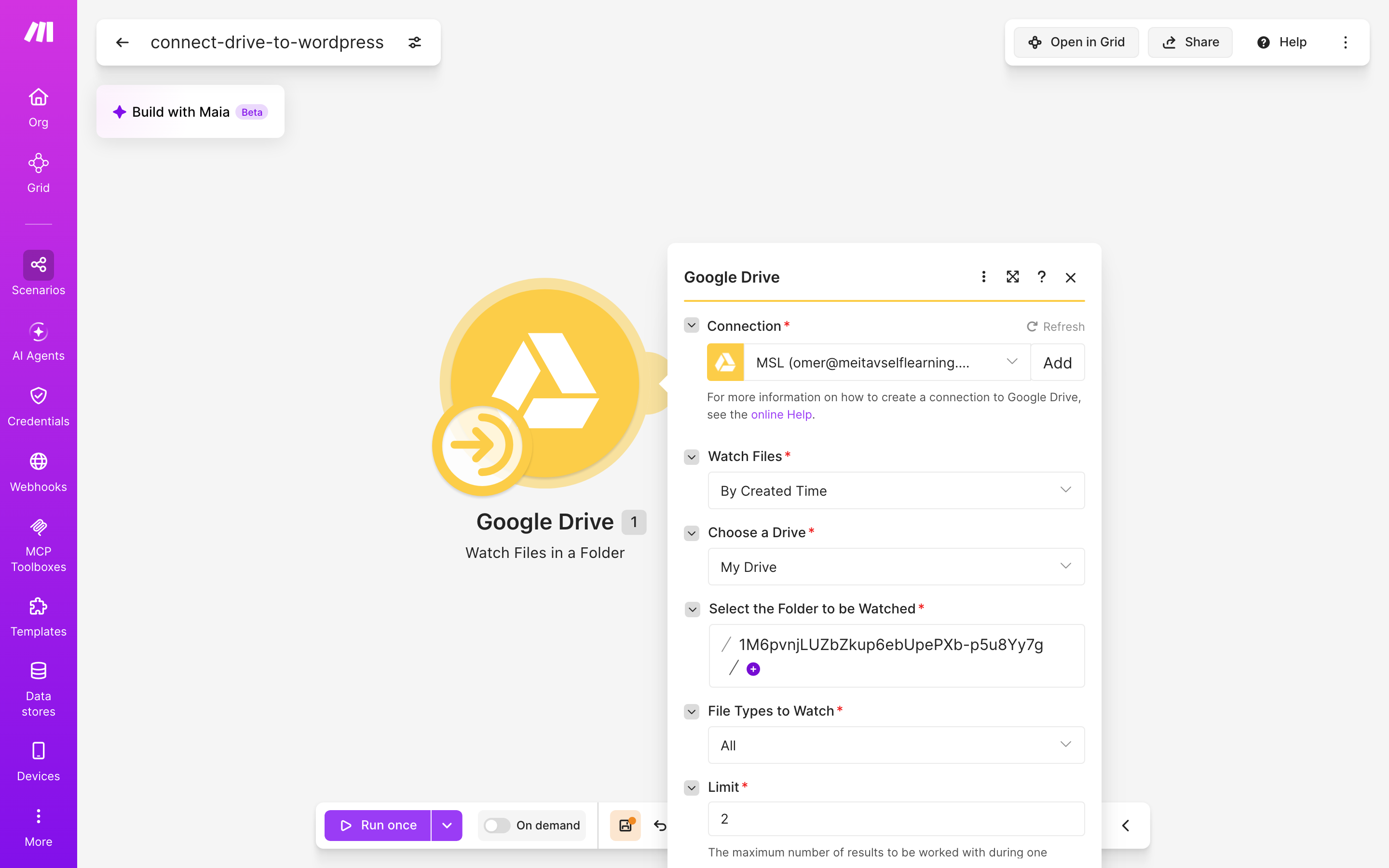The width and height of the screenshot is (1389, 868).
Task: Open the By Created Time dropdown
Action: coord(896,490)
